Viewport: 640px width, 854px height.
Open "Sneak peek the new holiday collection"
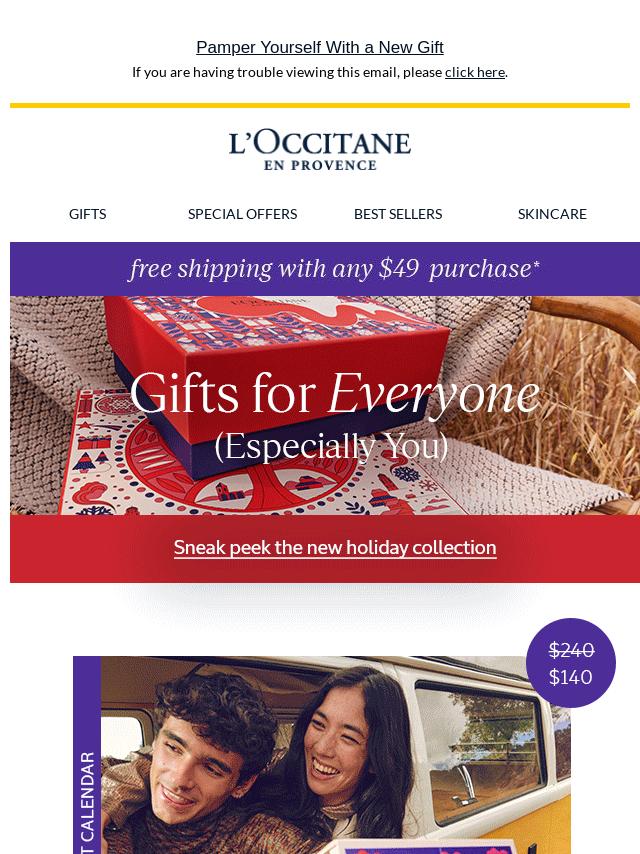pyautogui.click(x=335, y=547)
